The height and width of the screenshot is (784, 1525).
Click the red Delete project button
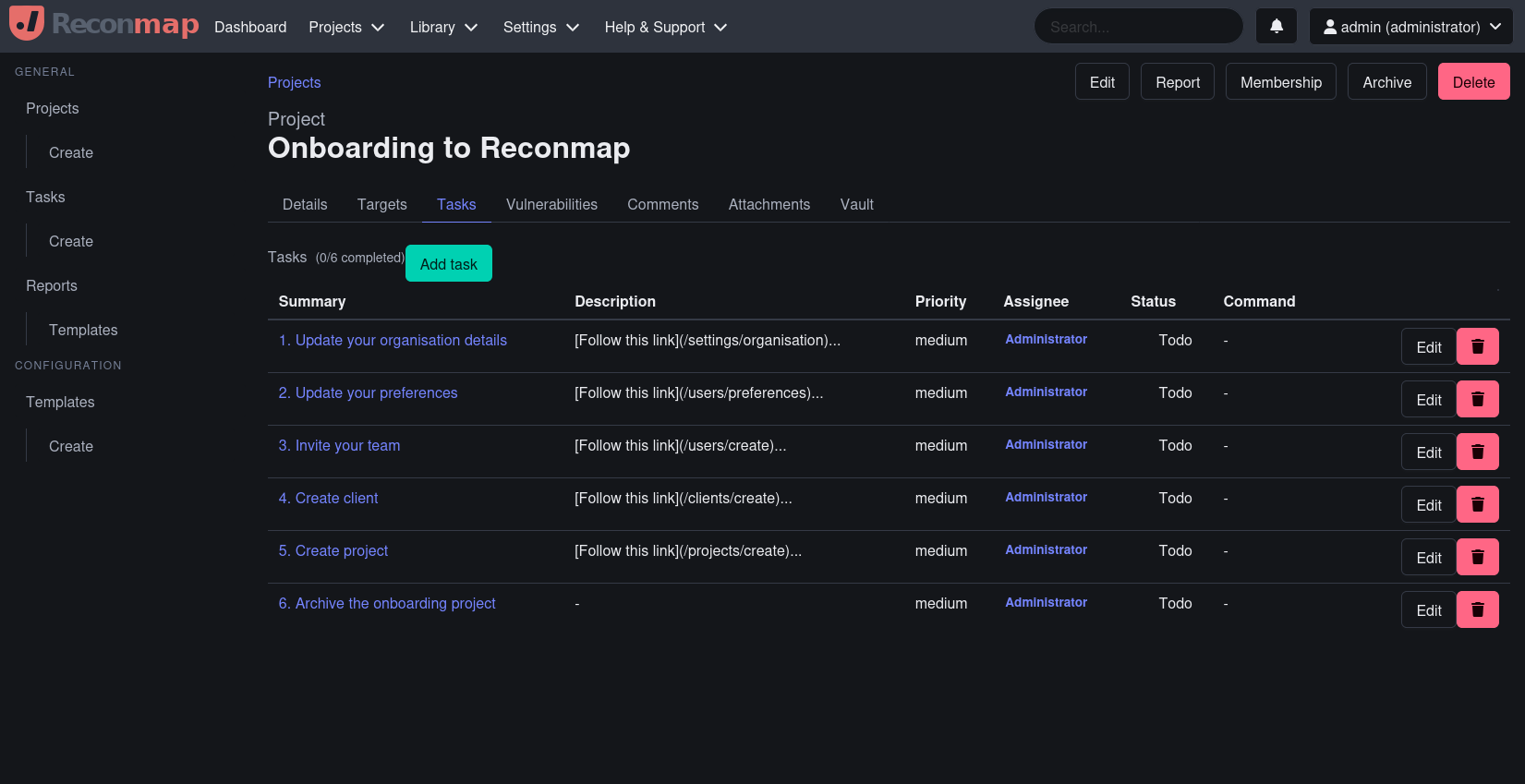1474,81
